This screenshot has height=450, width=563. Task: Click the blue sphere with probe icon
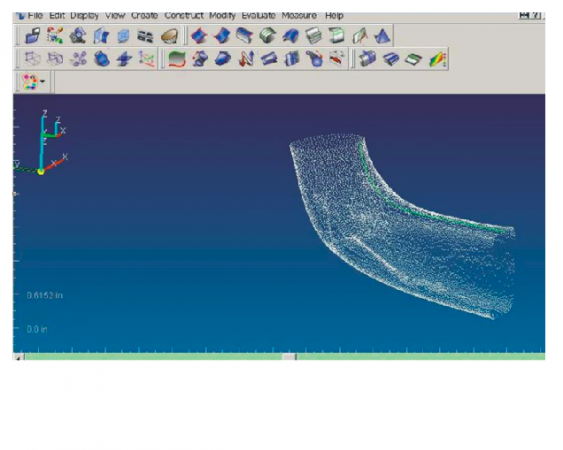[315, 59]
